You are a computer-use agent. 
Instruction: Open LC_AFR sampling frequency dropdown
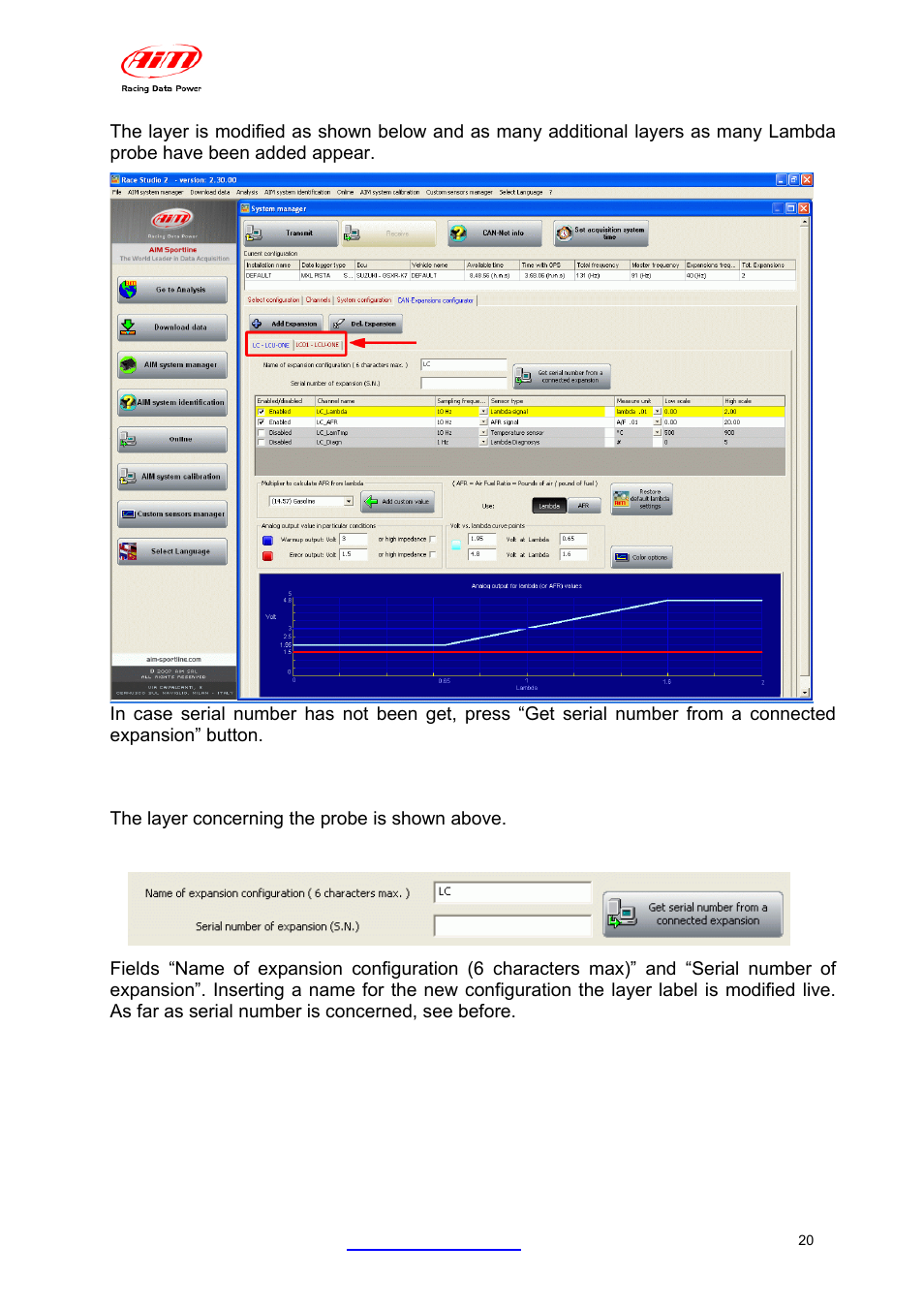point(483,421)
